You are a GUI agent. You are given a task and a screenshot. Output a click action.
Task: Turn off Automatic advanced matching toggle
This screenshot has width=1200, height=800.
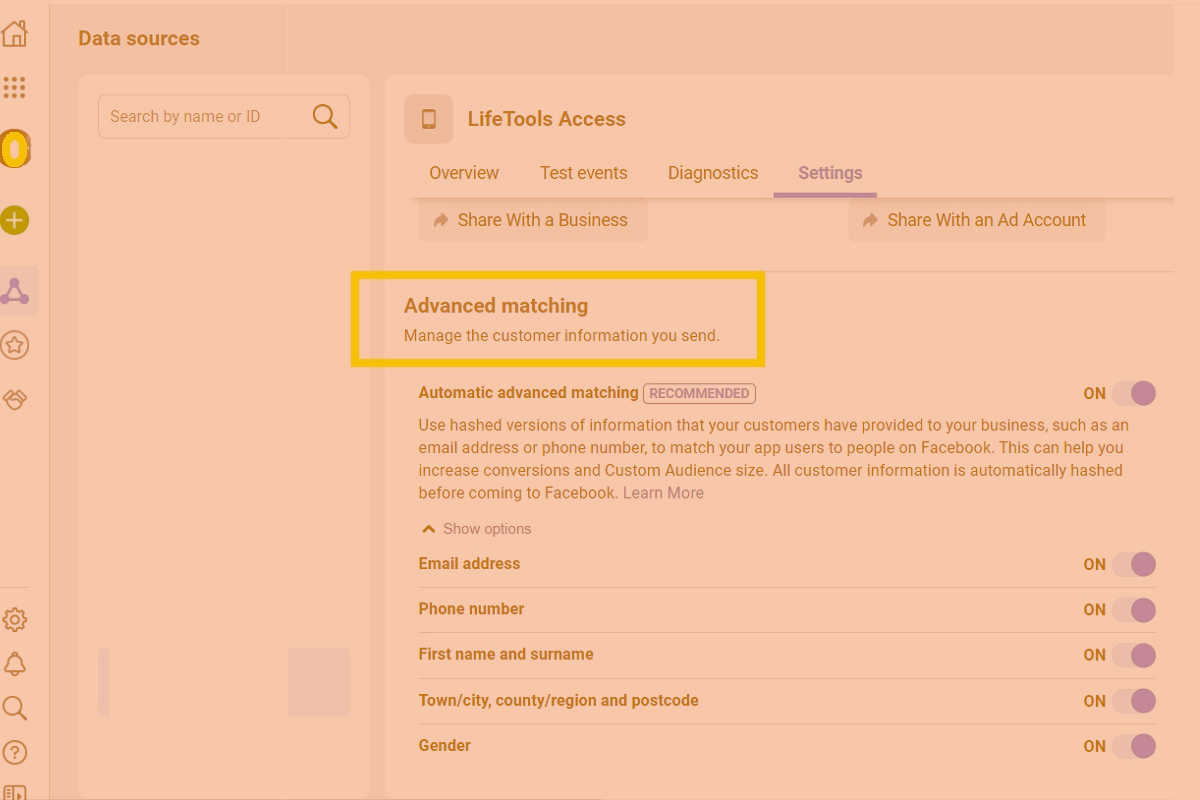pyautogui.click(x=1134, y=393)
